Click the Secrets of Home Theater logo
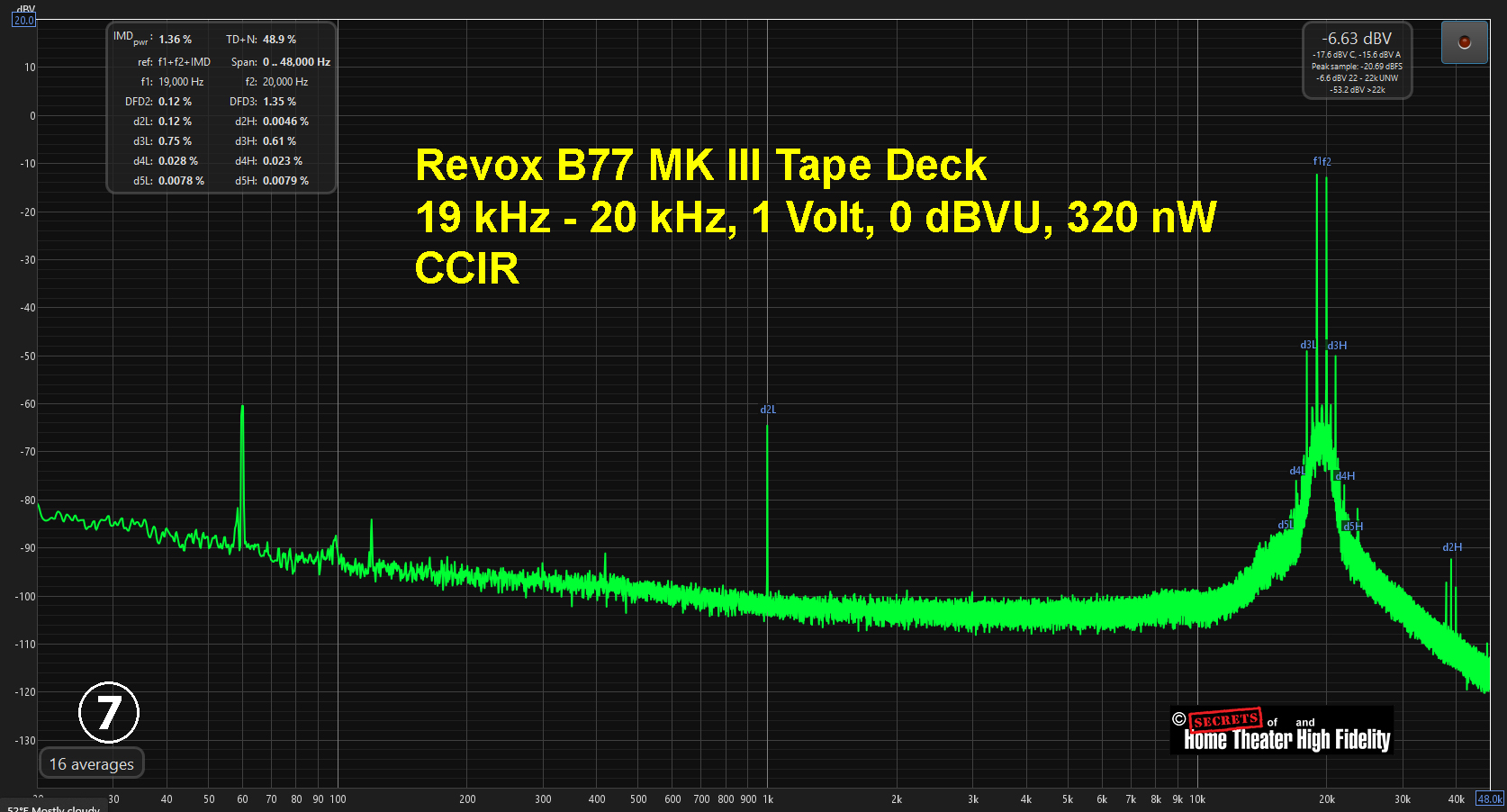 pyautogui.click(x=1281, y=730)
